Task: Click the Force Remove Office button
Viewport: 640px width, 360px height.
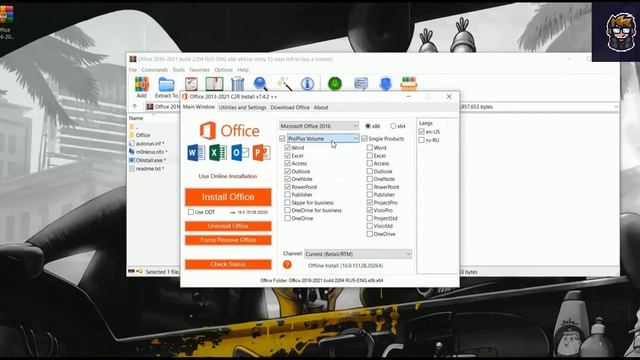Action: [228, 240]
